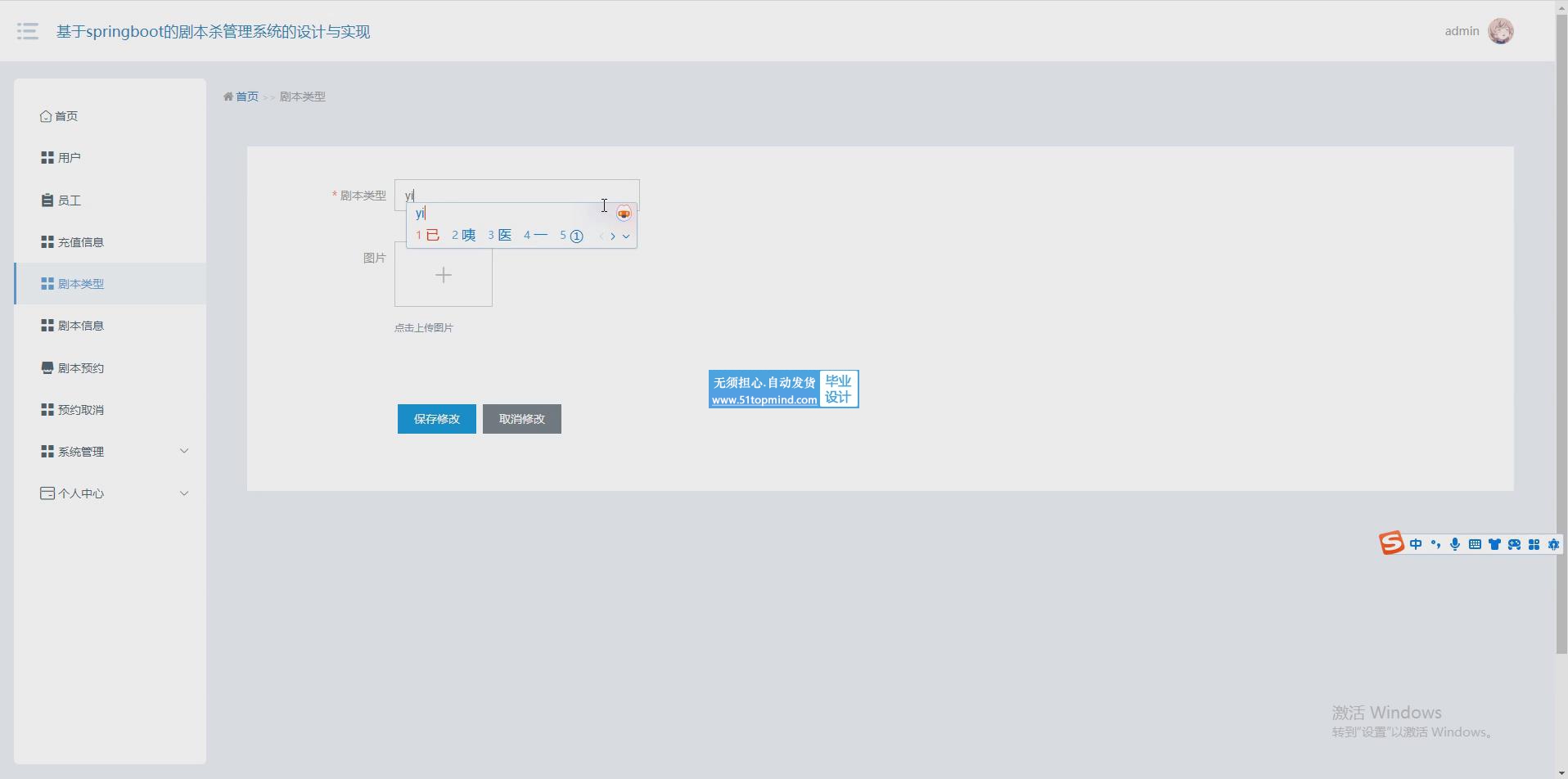Viewport: 1568px width, 779px height.
Task: Open 预约取消 in the sidebar
Action: pyautogui.click(x=110, y=410)
